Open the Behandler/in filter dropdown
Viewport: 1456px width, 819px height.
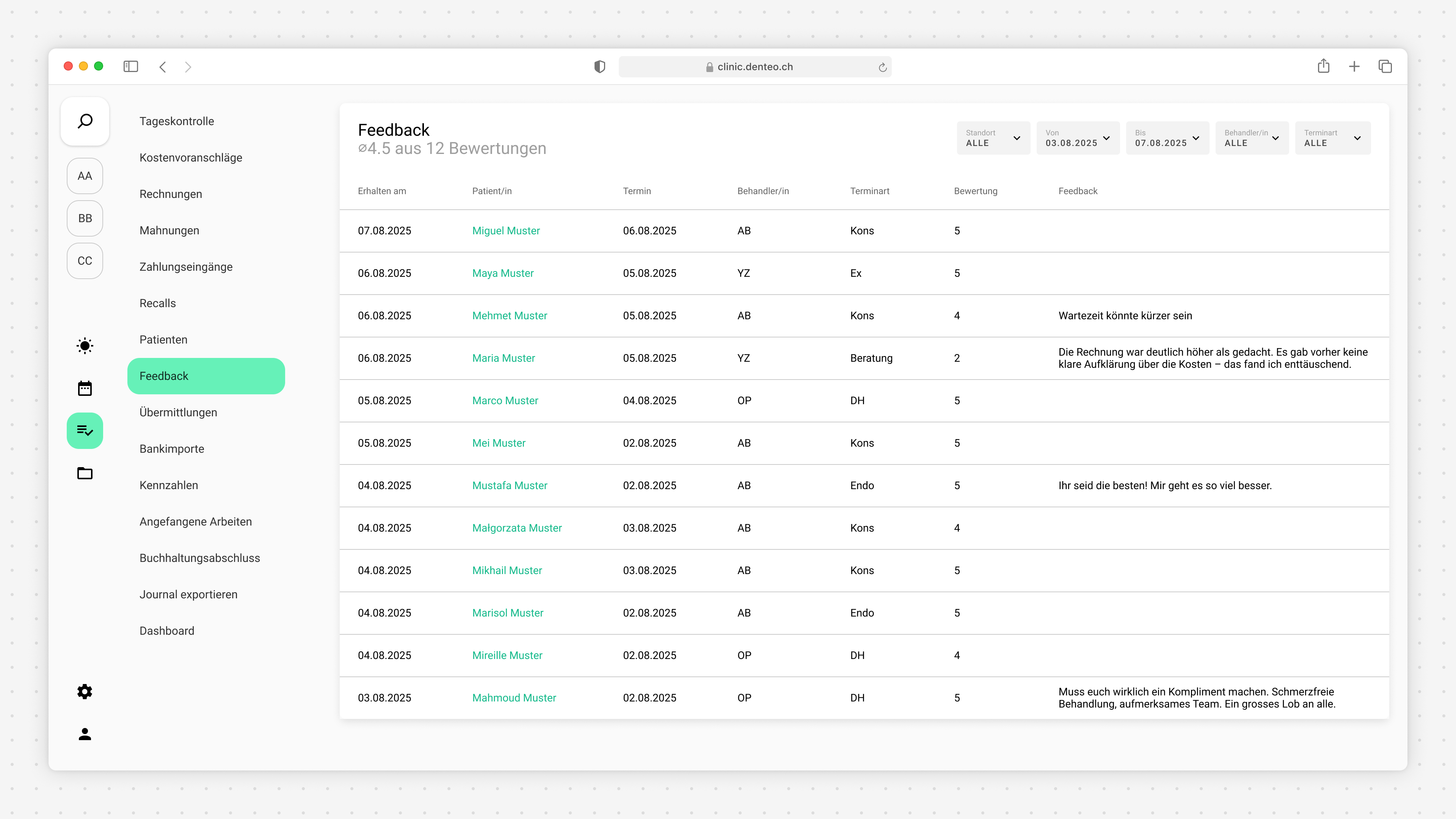pyautogui.click(x=1251, y=138)
